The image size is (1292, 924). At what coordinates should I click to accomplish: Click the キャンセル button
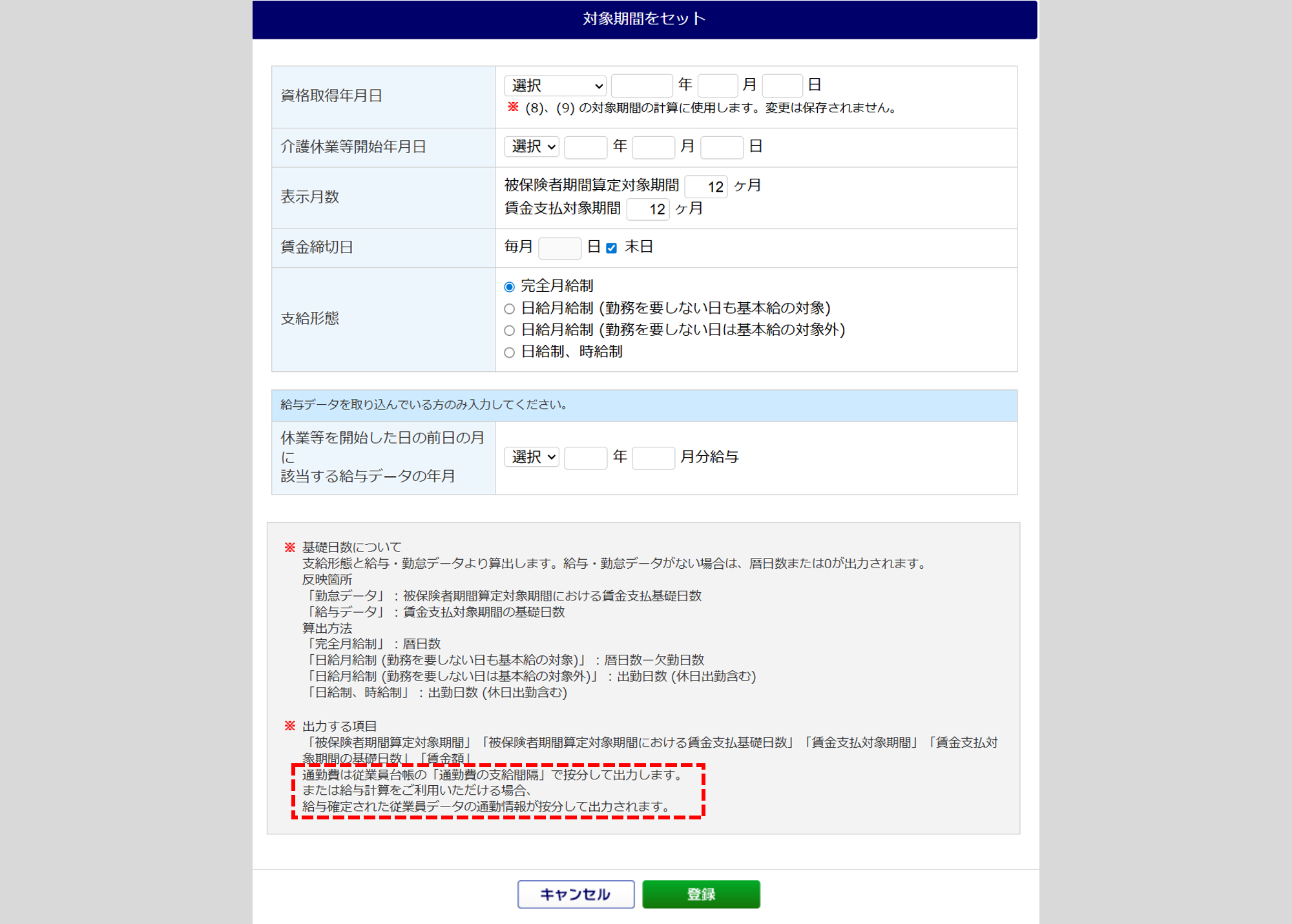coord(575,894)
